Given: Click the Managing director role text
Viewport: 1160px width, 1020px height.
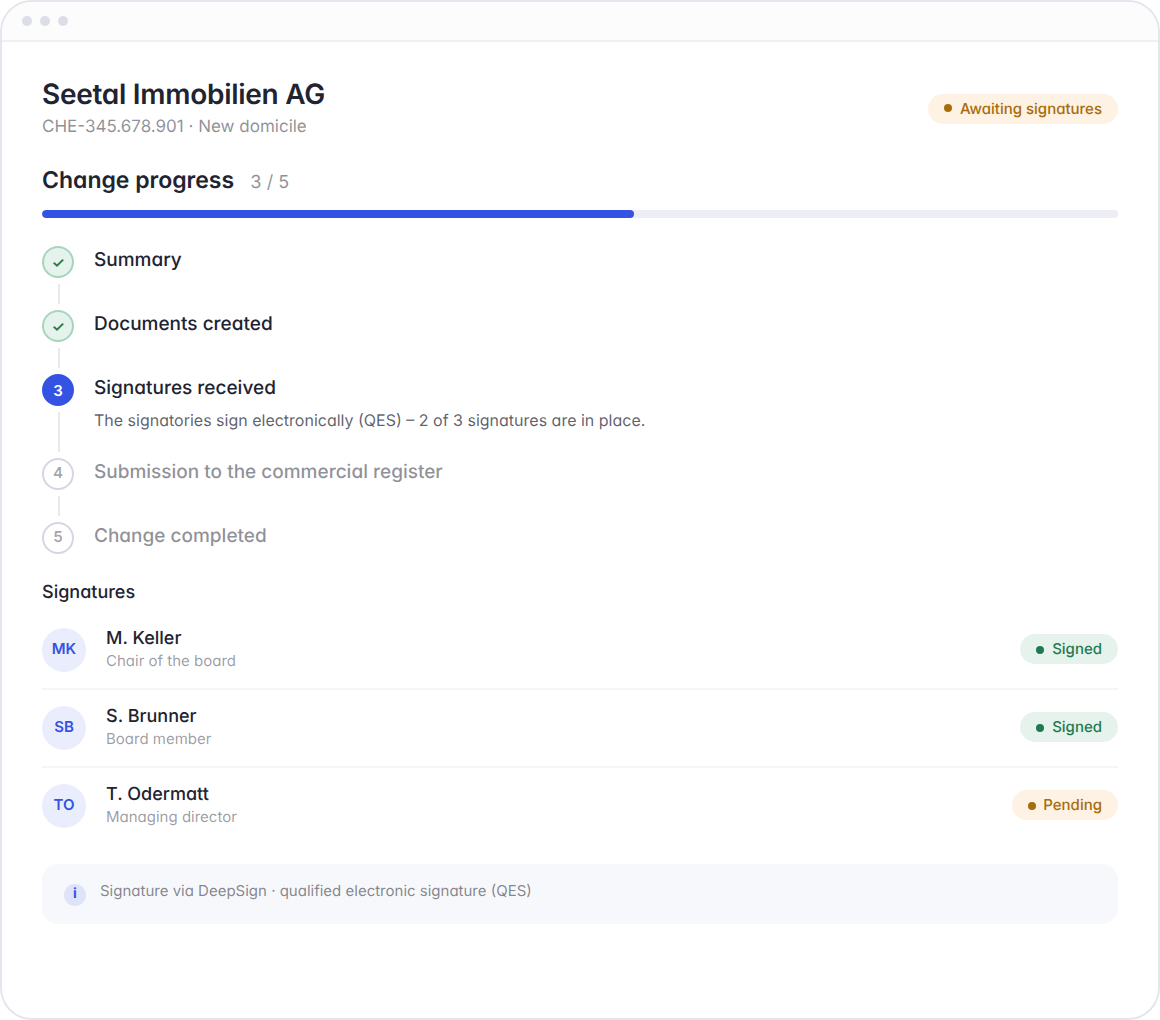Looking at the screenshot, I should coord(172,817).
